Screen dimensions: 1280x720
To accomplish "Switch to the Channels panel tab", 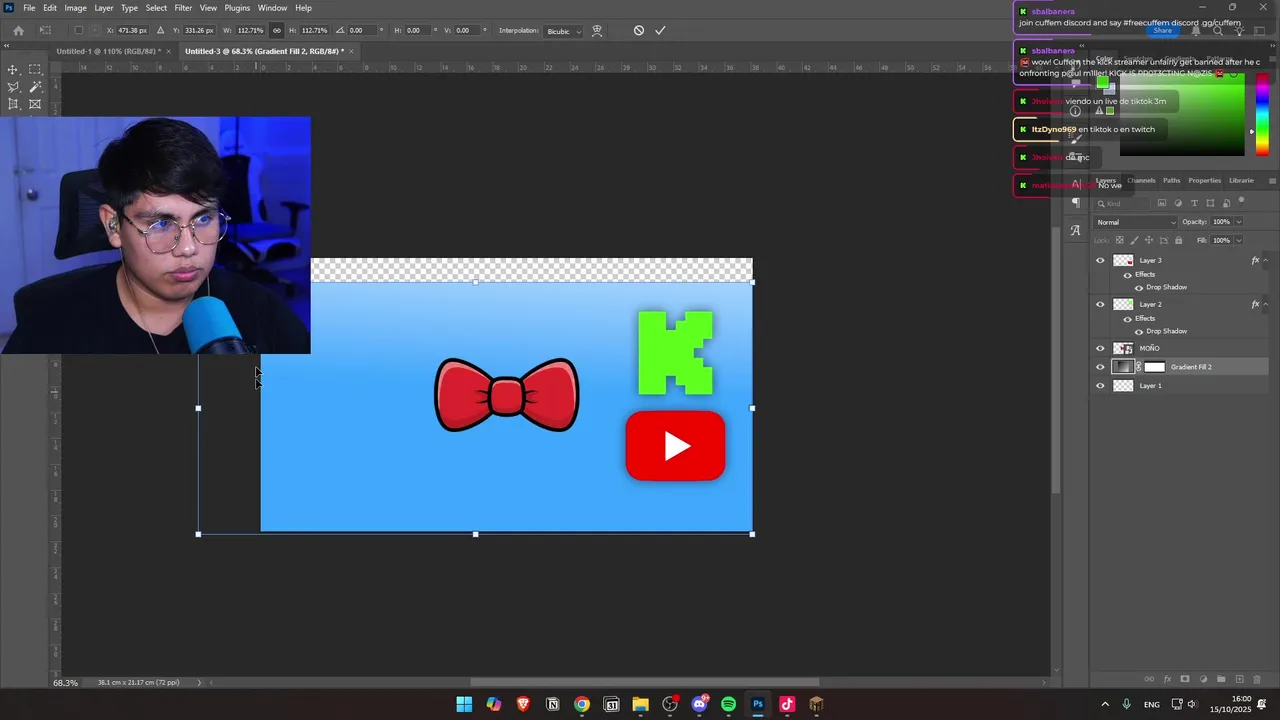I will pos(1141,181).
